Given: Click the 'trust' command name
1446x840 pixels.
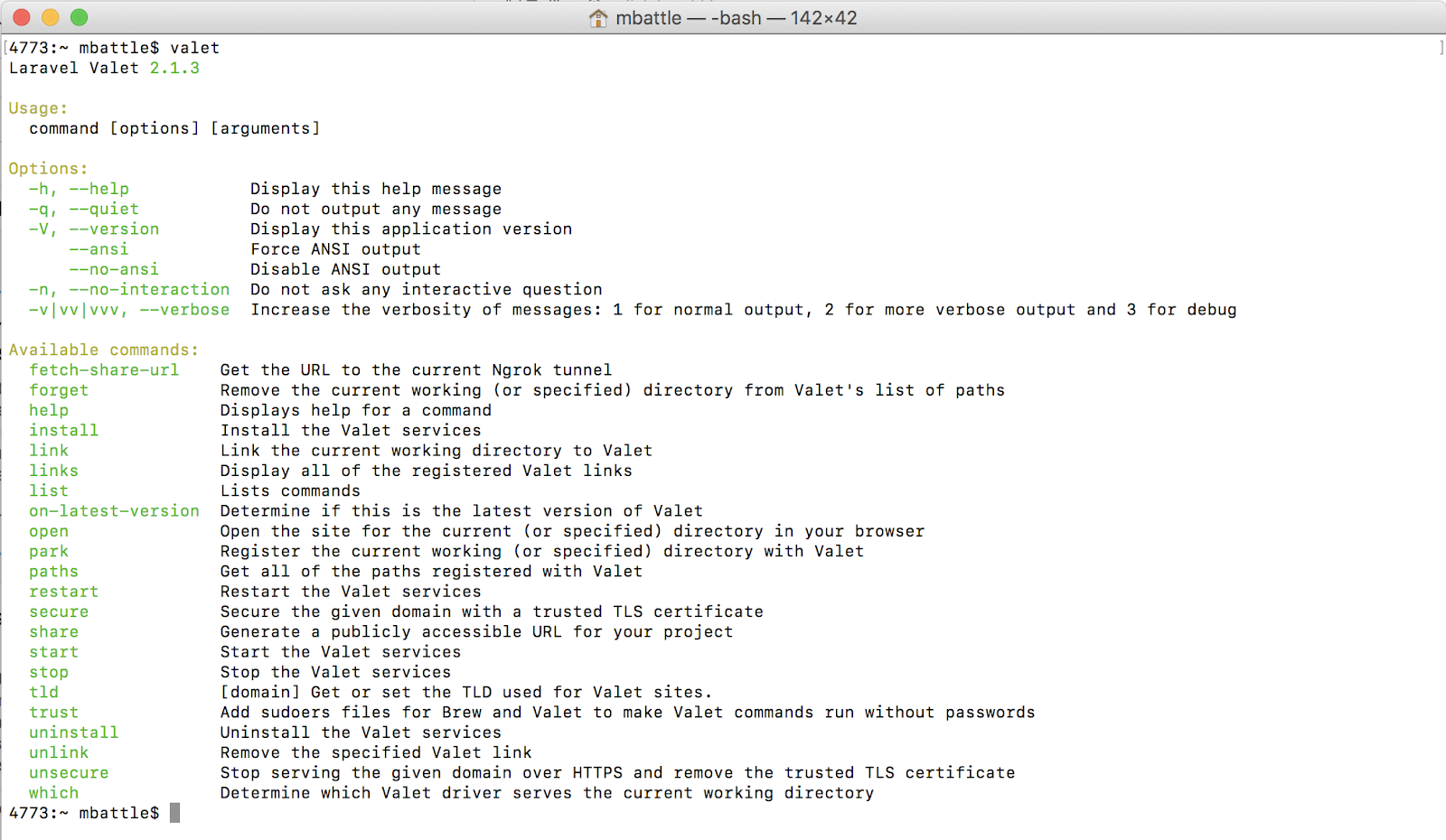Looking at the screenshot, I should 53,713.
